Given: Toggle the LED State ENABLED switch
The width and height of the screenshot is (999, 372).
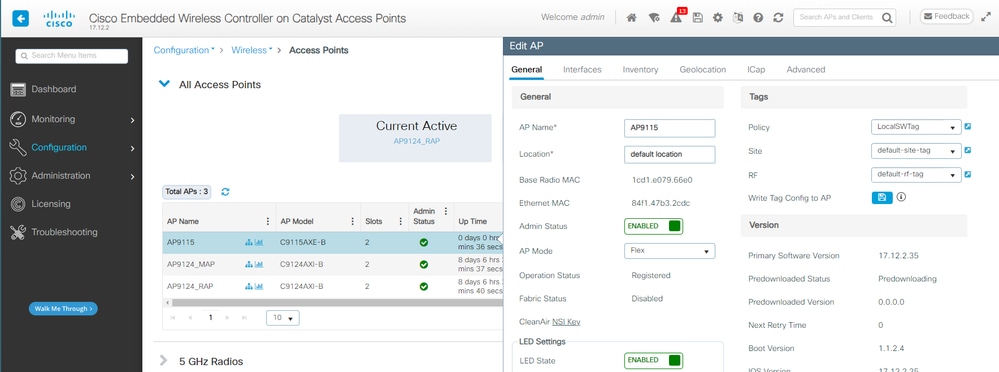Looking at the screenshot, I should [653, 361].
